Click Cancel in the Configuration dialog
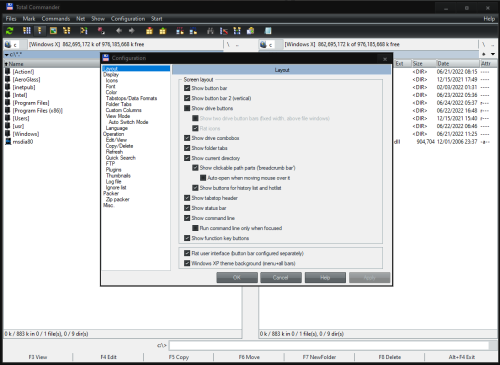 pos(281,278)
